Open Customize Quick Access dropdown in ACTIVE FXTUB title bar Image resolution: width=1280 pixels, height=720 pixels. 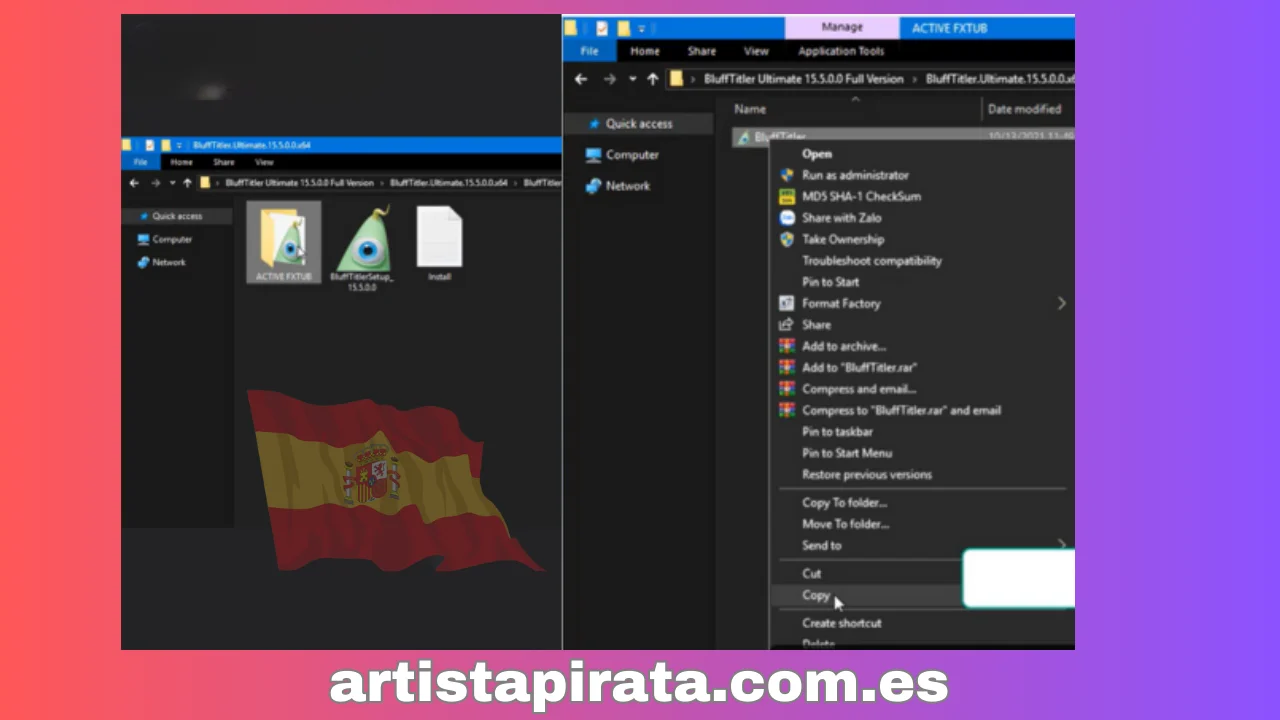pos(641,28)
